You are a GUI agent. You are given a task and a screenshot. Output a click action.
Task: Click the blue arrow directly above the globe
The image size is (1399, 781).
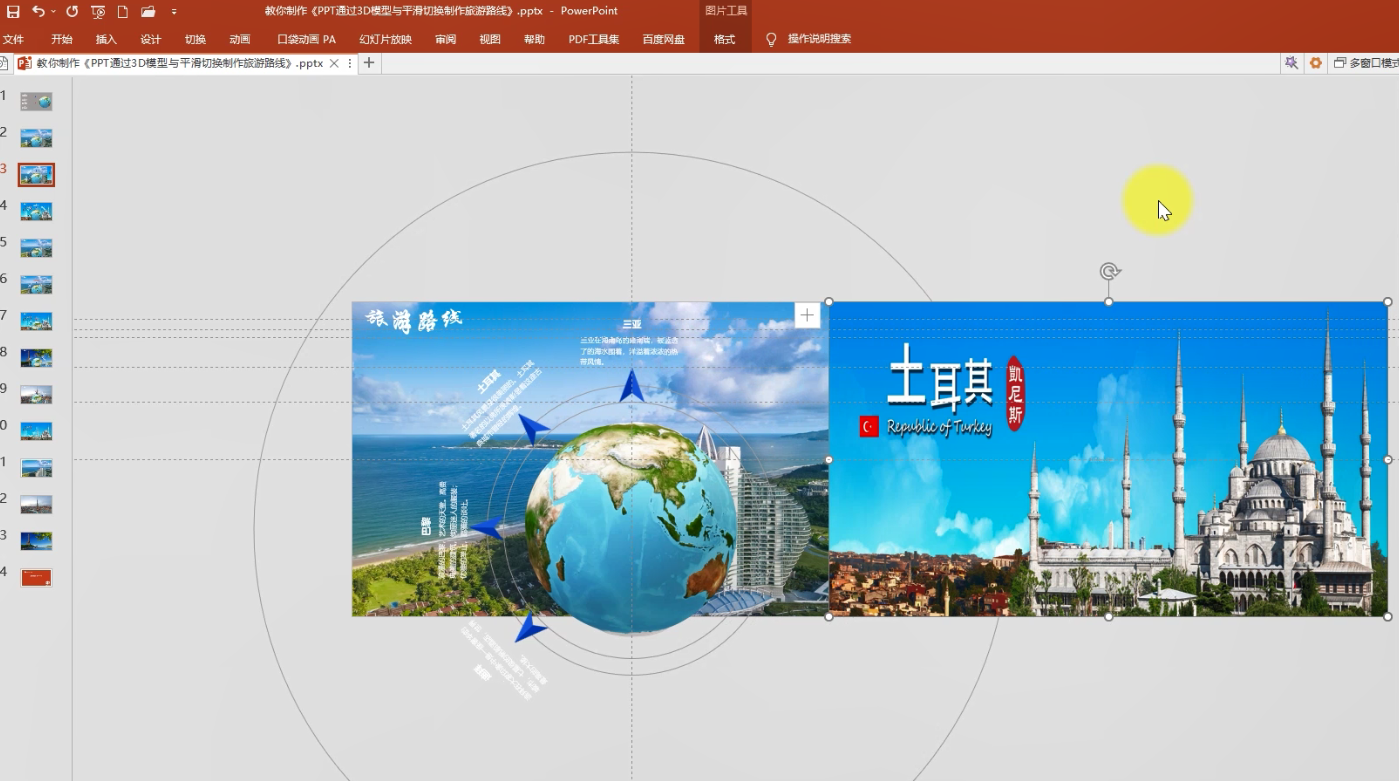click(631, 386)
